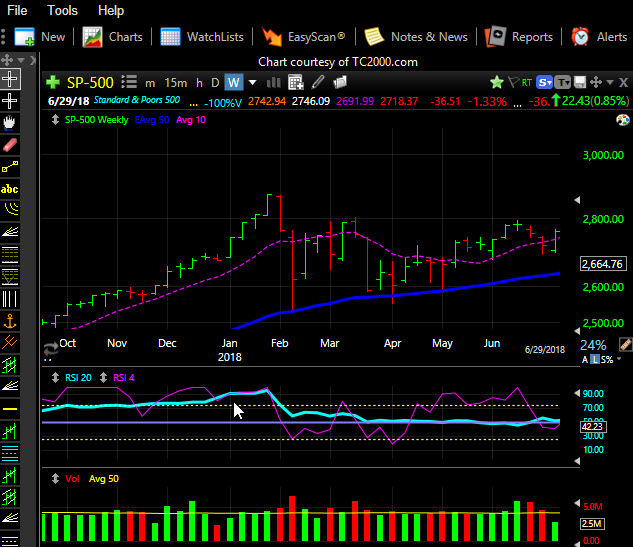Click the Avg 10 indicator label

191,120
